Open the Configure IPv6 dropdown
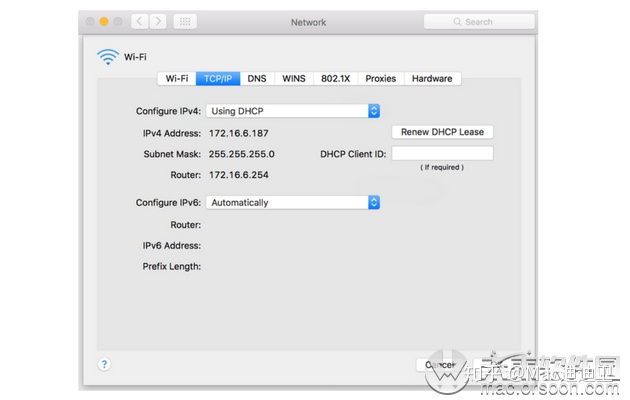Viewport: 630px width, 400px height. (x=293, y=202)
